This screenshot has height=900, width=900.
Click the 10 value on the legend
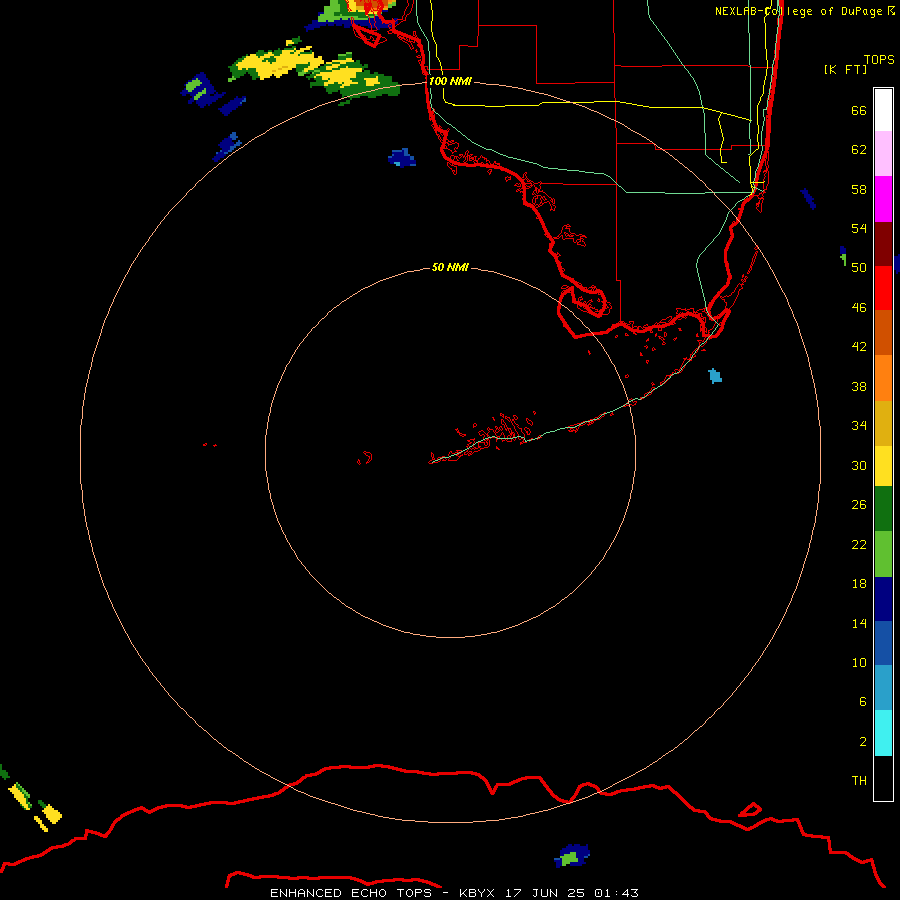coord(859,662)
